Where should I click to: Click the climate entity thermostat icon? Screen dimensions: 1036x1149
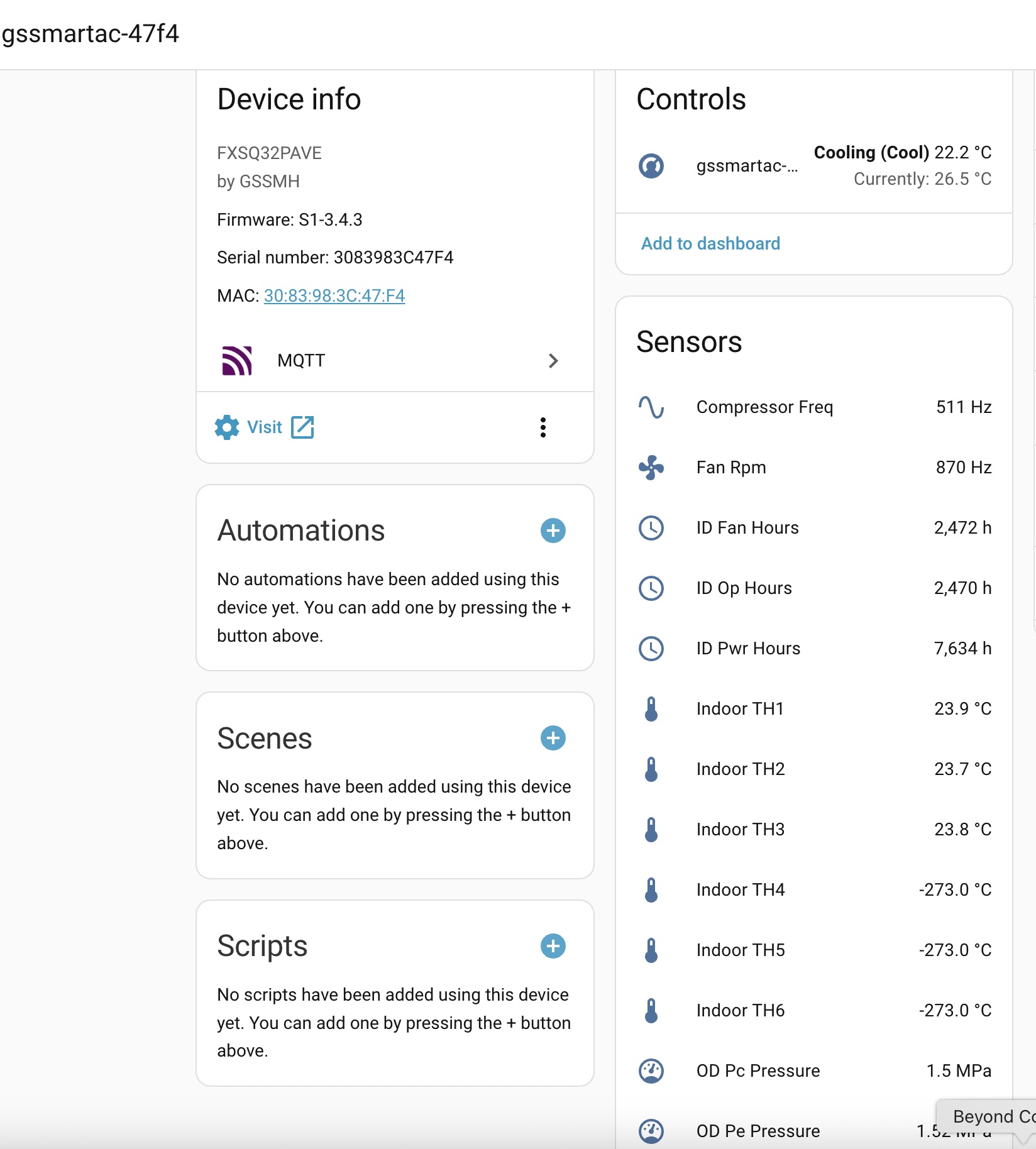(x=651, y=166)
